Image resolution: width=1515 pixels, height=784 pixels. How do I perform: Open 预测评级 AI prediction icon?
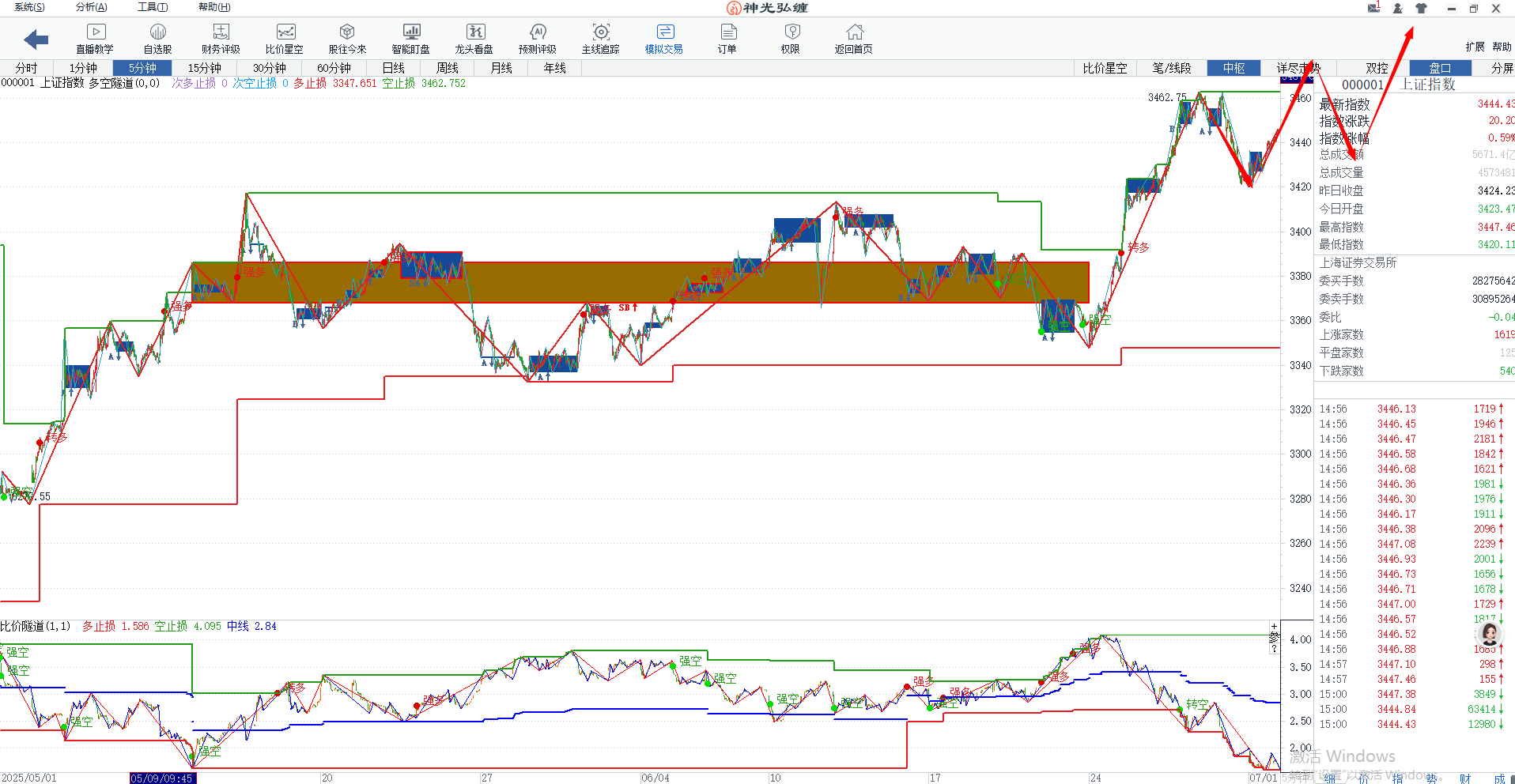[538, 38]
